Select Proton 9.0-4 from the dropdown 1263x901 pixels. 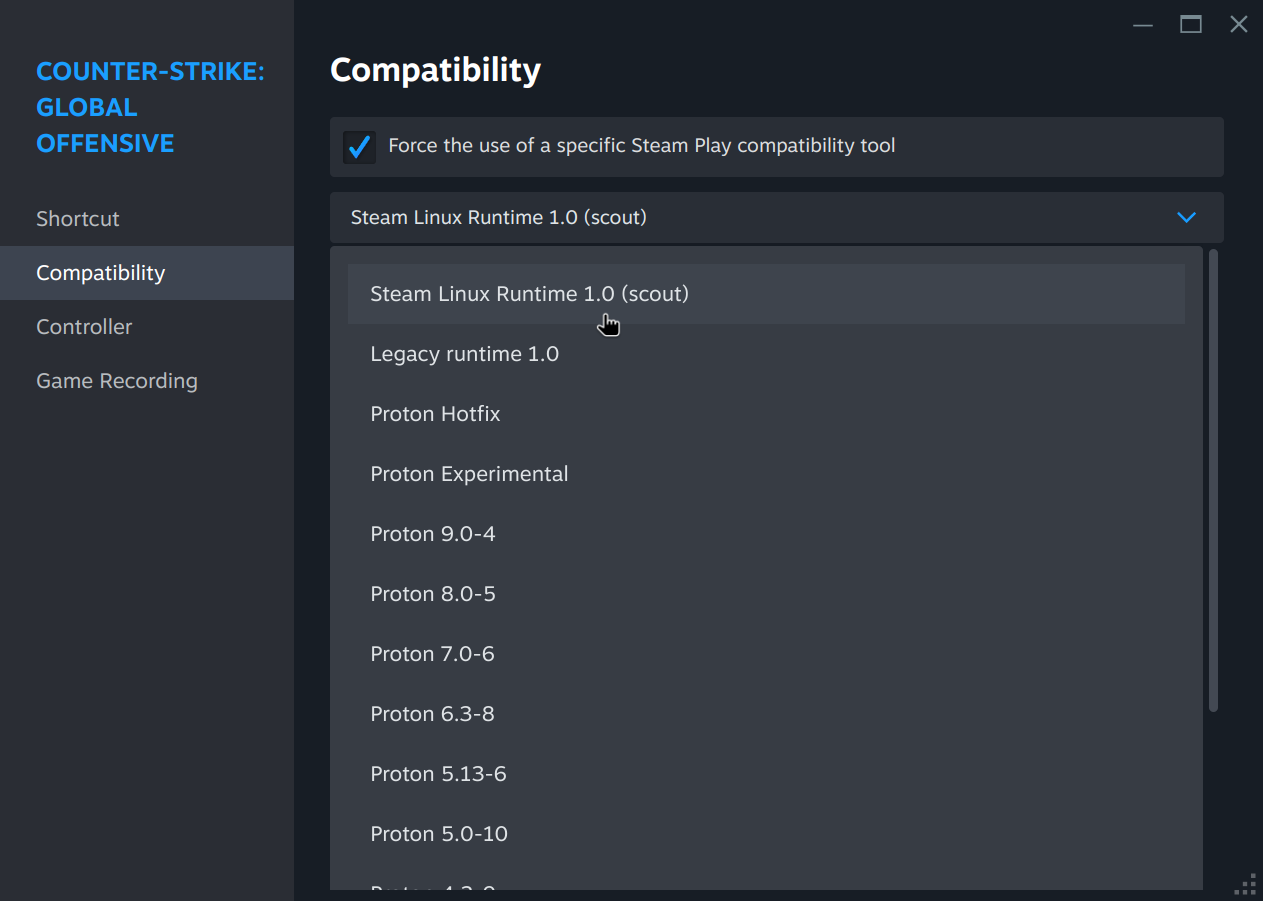[766, 534]
